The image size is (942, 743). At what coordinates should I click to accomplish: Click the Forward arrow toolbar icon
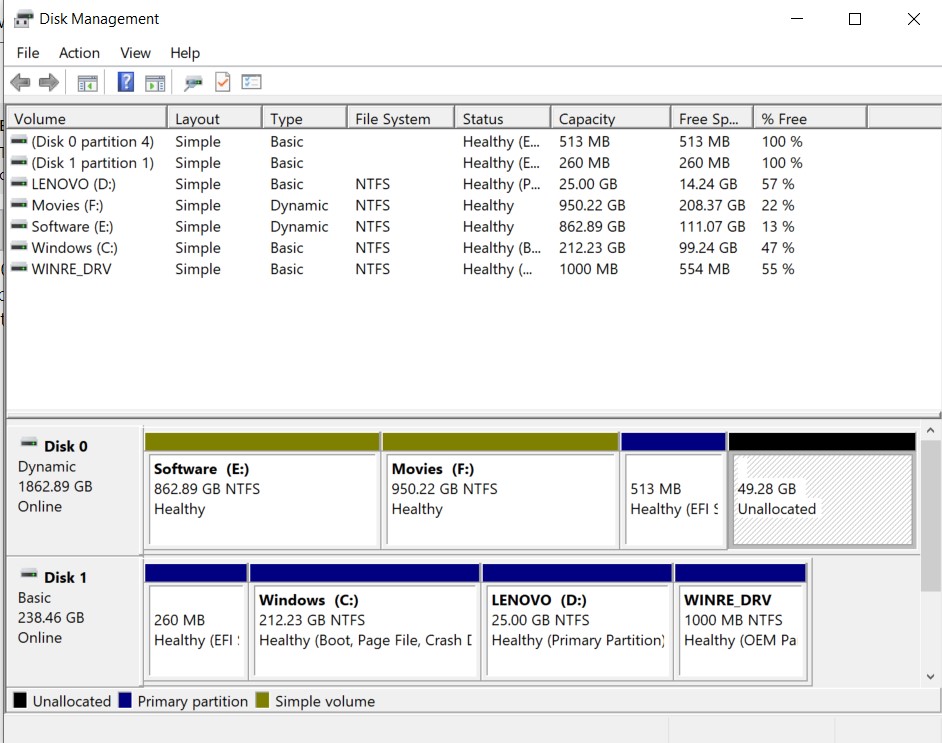pos(48,83)
